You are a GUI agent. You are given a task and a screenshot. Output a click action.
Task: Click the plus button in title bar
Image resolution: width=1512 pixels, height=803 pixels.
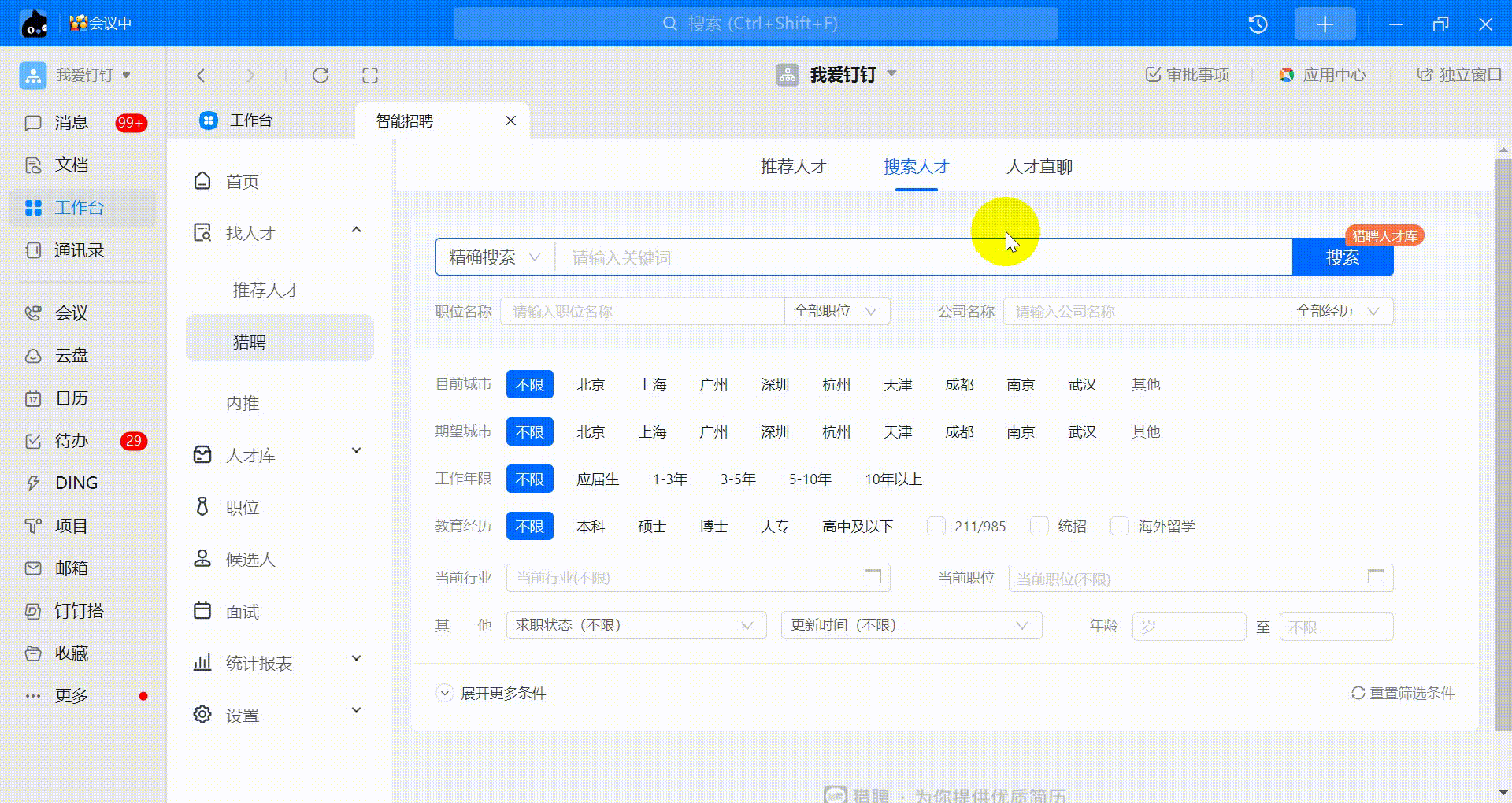[x=1325, y=24]
